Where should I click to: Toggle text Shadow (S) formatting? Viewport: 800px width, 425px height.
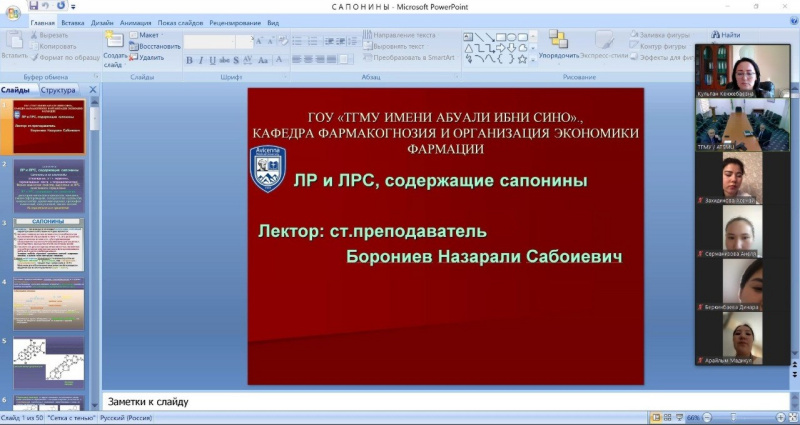point(236,60)
